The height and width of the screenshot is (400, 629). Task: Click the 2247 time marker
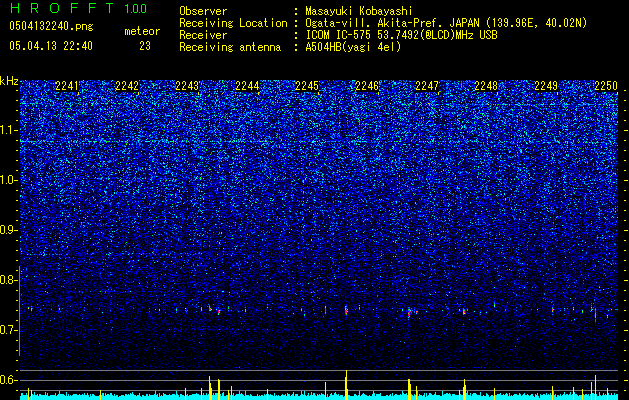(x=427, y=86)
